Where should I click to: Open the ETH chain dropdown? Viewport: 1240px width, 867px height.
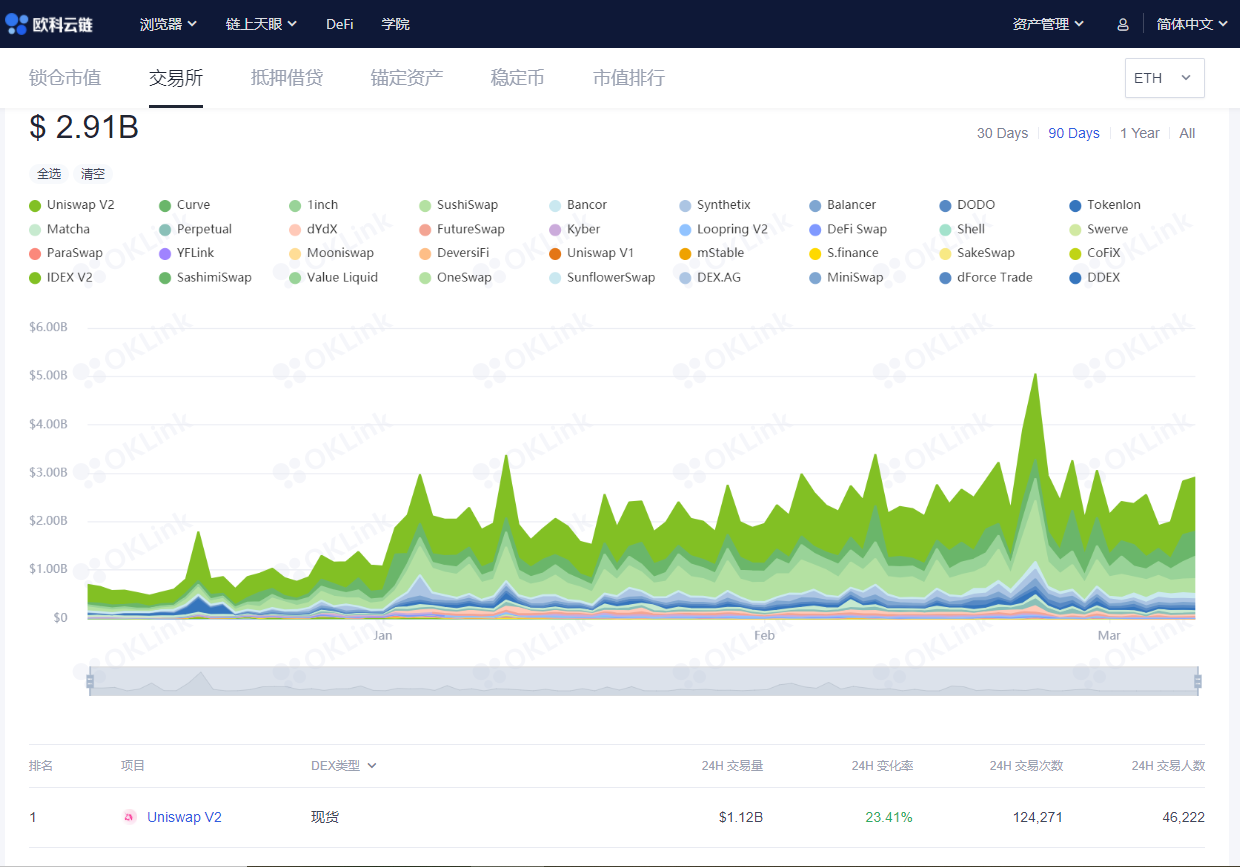pyautogui.click(x=1164, y=78)
